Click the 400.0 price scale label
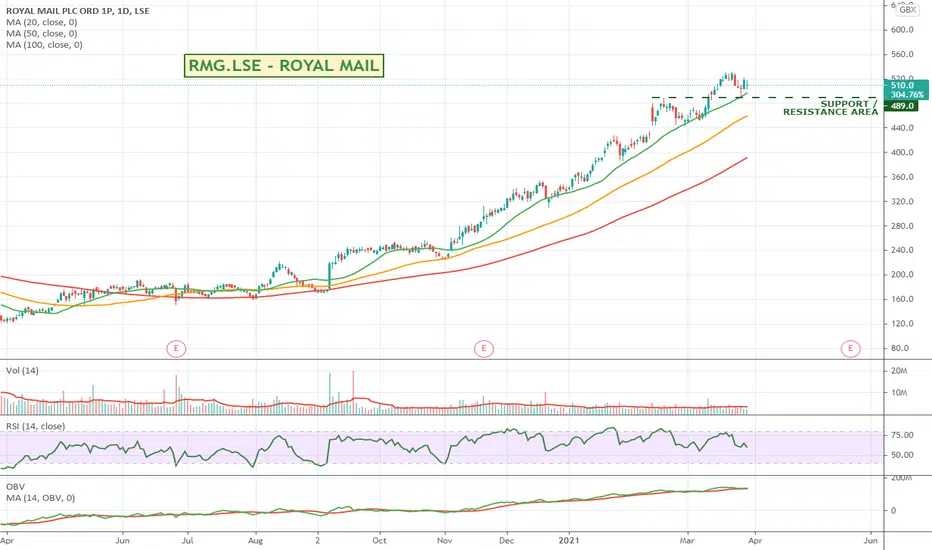This screenshot has height=550, width=932. pos(902,152)
